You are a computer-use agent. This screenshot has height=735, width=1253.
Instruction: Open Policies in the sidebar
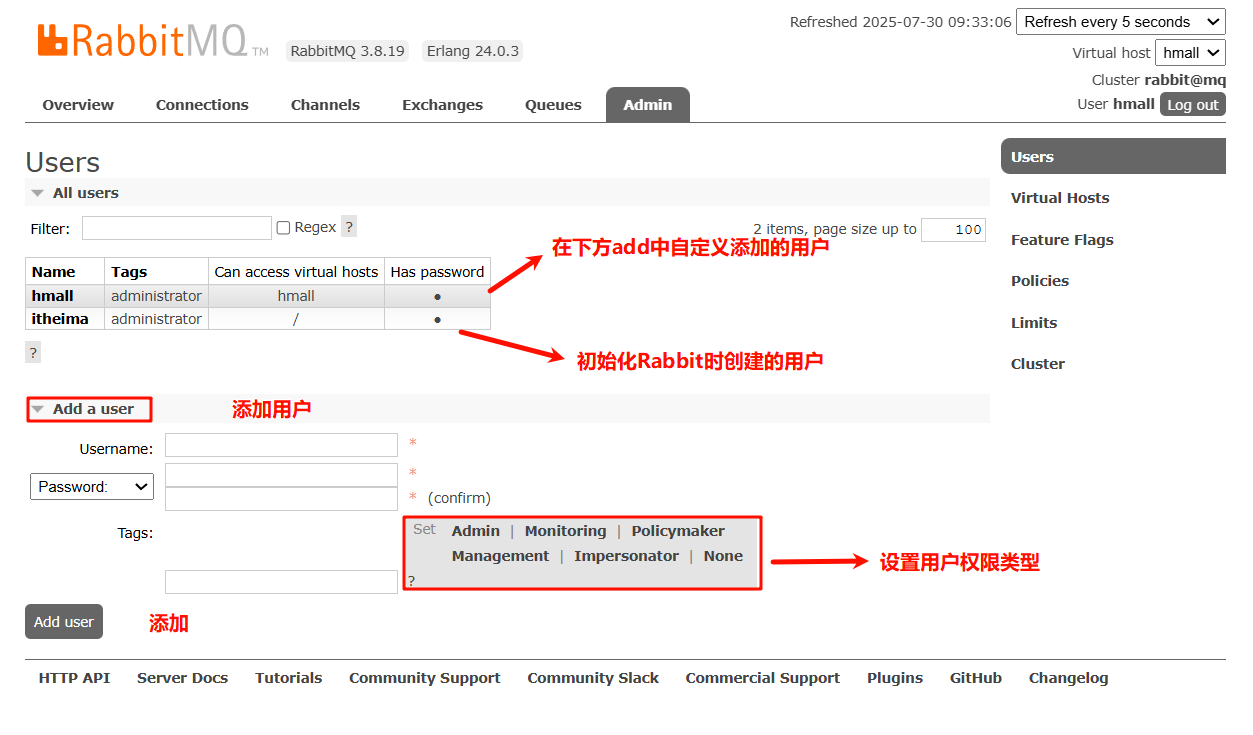pyautogui.click(x=1040, y=281)
